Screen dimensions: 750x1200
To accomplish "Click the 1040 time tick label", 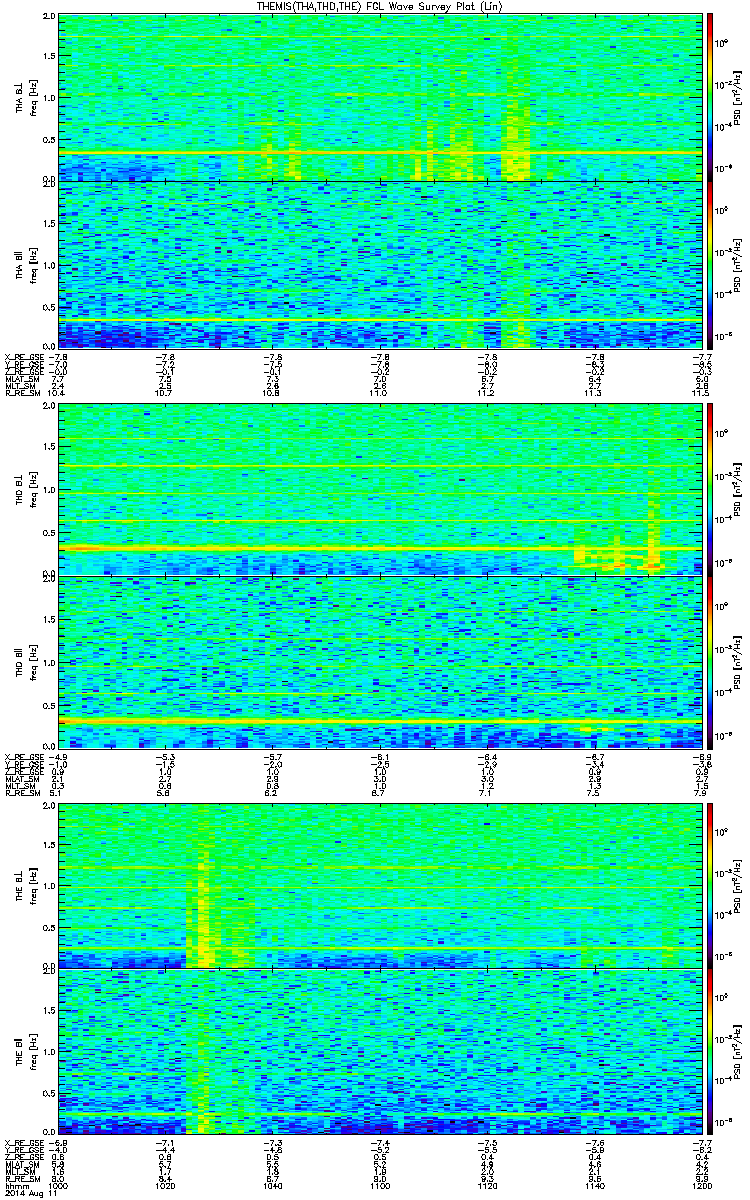I will click(273, 1186).
